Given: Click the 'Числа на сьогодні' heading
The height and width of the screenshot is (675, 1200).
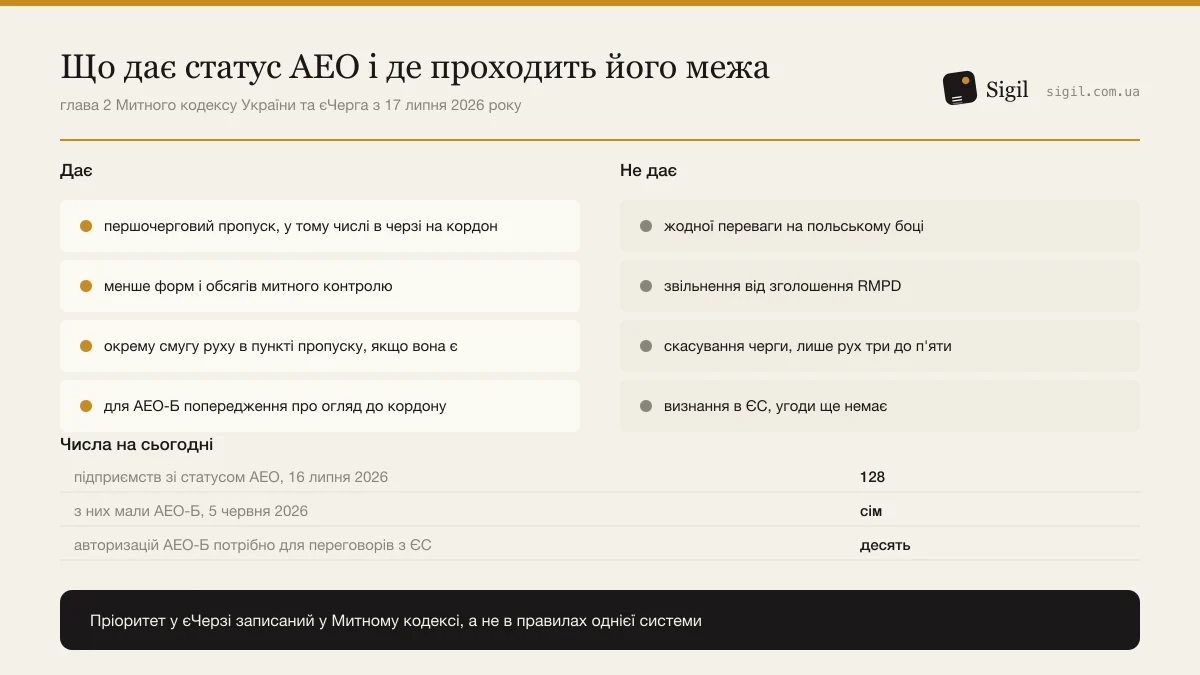Looking at the screenshot, I should (136, 445).
